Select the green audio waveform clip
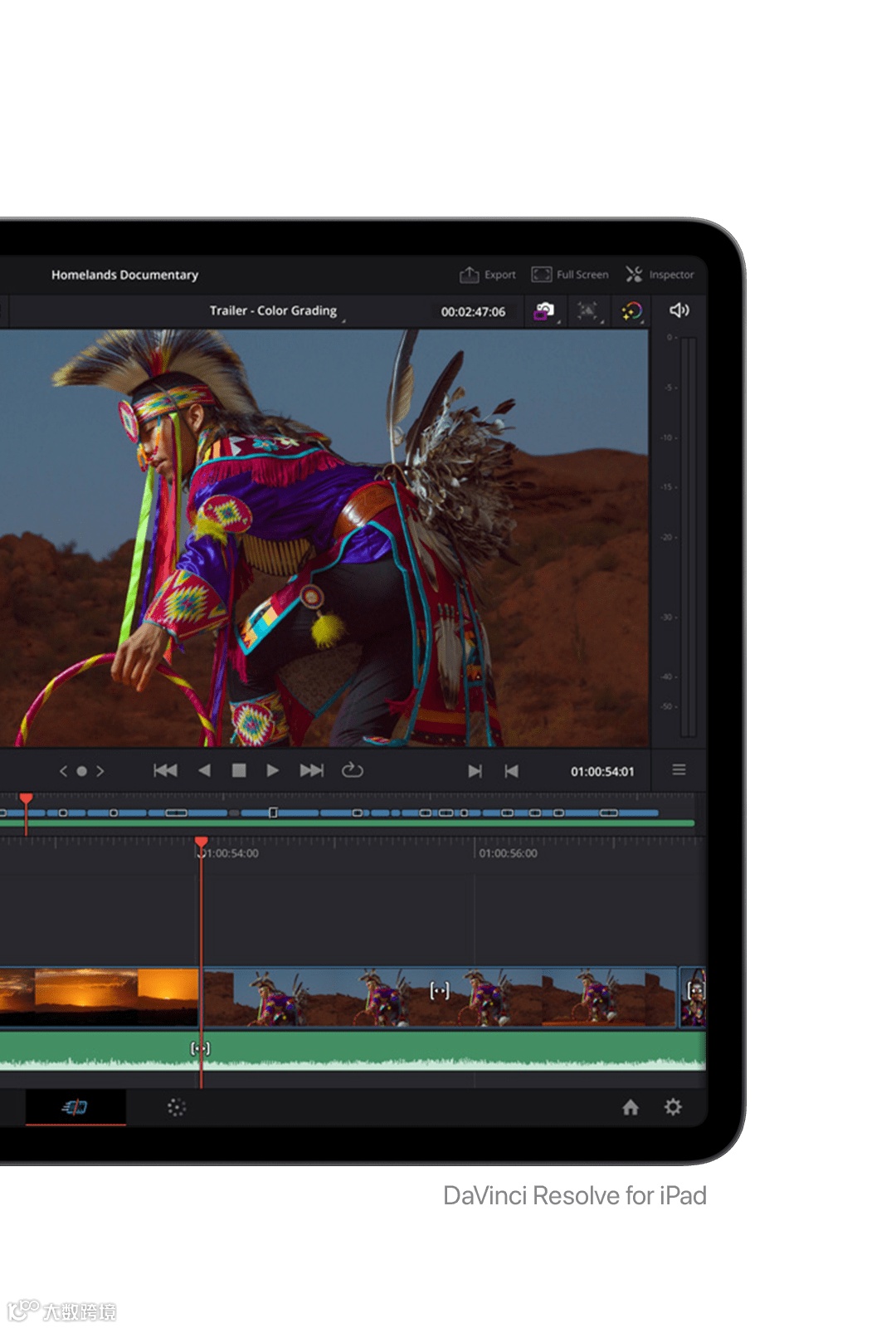Viewport: 896px width, 1328px height. click(353, 1051)
